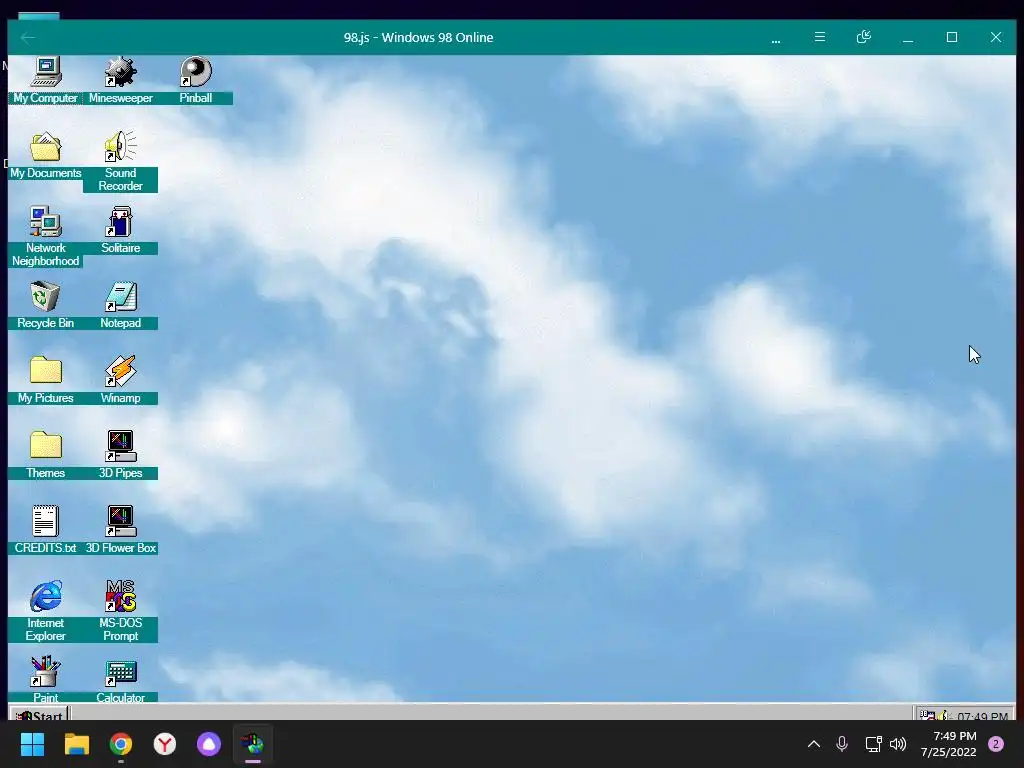Click the app extension icon in title bar
The width and height of the screenshot is (1024, 768).
coord(863,37)
